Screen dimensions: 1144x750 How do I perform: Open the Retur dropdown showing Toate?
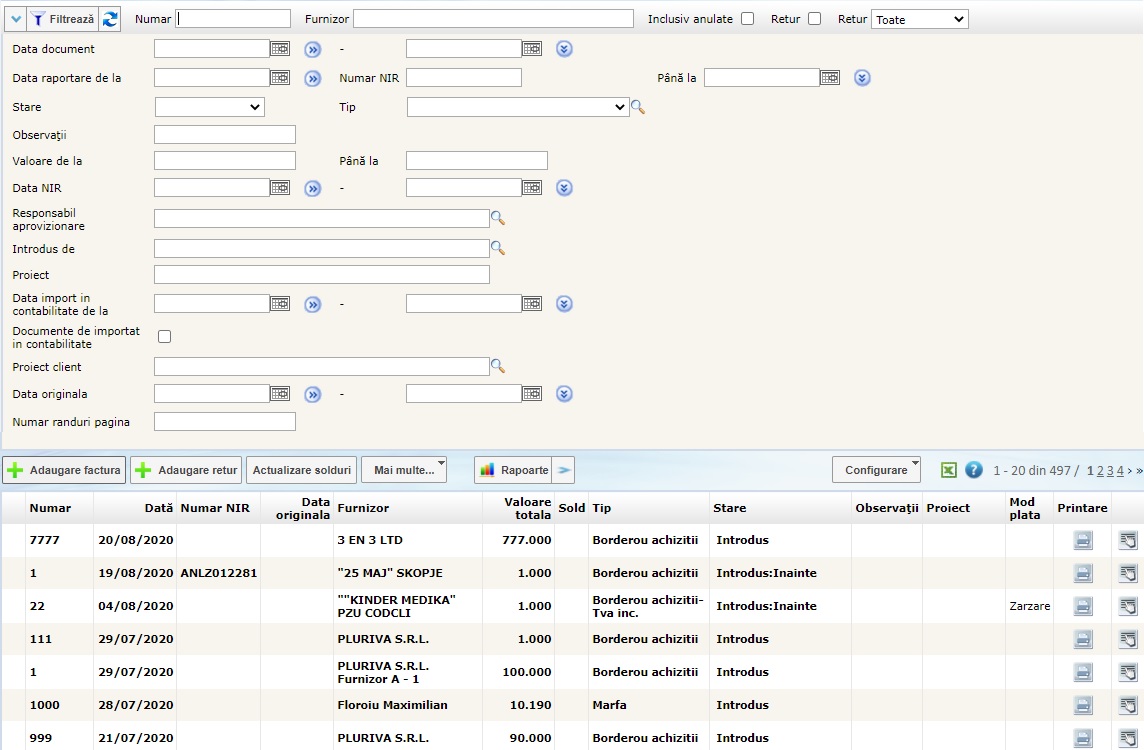(x=919, y=19)
